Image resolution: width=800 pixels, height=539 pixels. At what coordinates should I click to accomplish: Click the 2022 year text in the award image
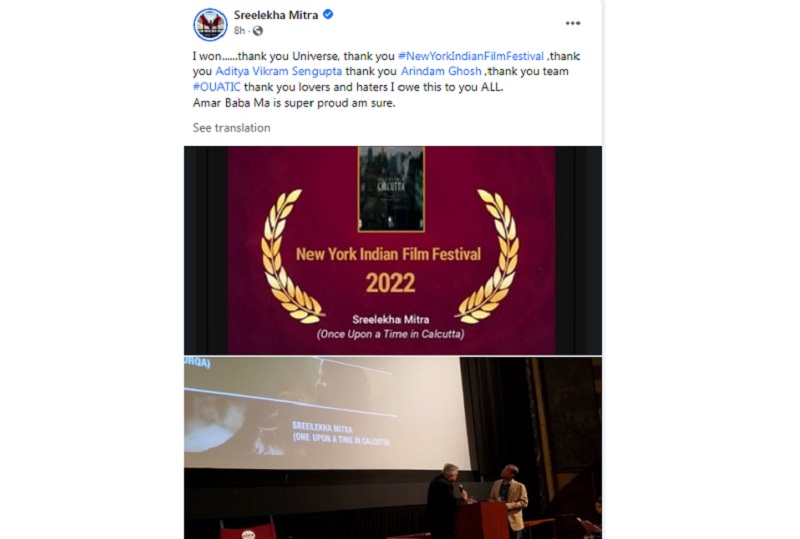tap(390, 283)
